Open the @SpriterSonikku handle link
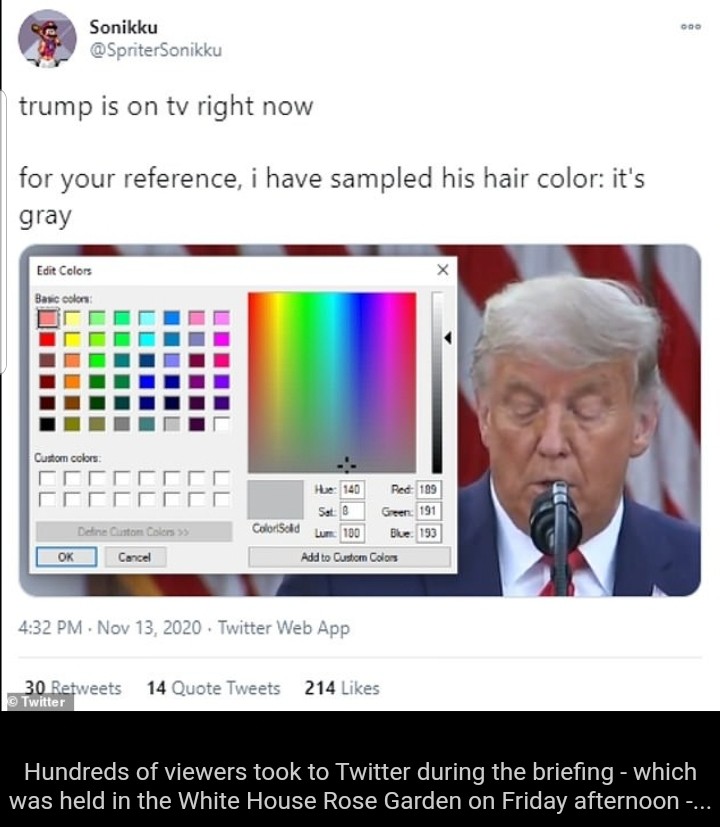The width and height of the screenshot is (720, 827). click(156, 50)
